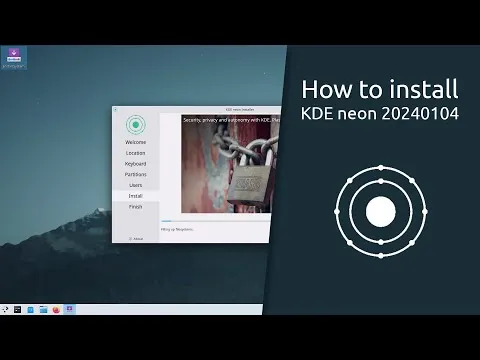
Task: Click the 'Filling up filesystems' status text
Action: click(177, 229)
